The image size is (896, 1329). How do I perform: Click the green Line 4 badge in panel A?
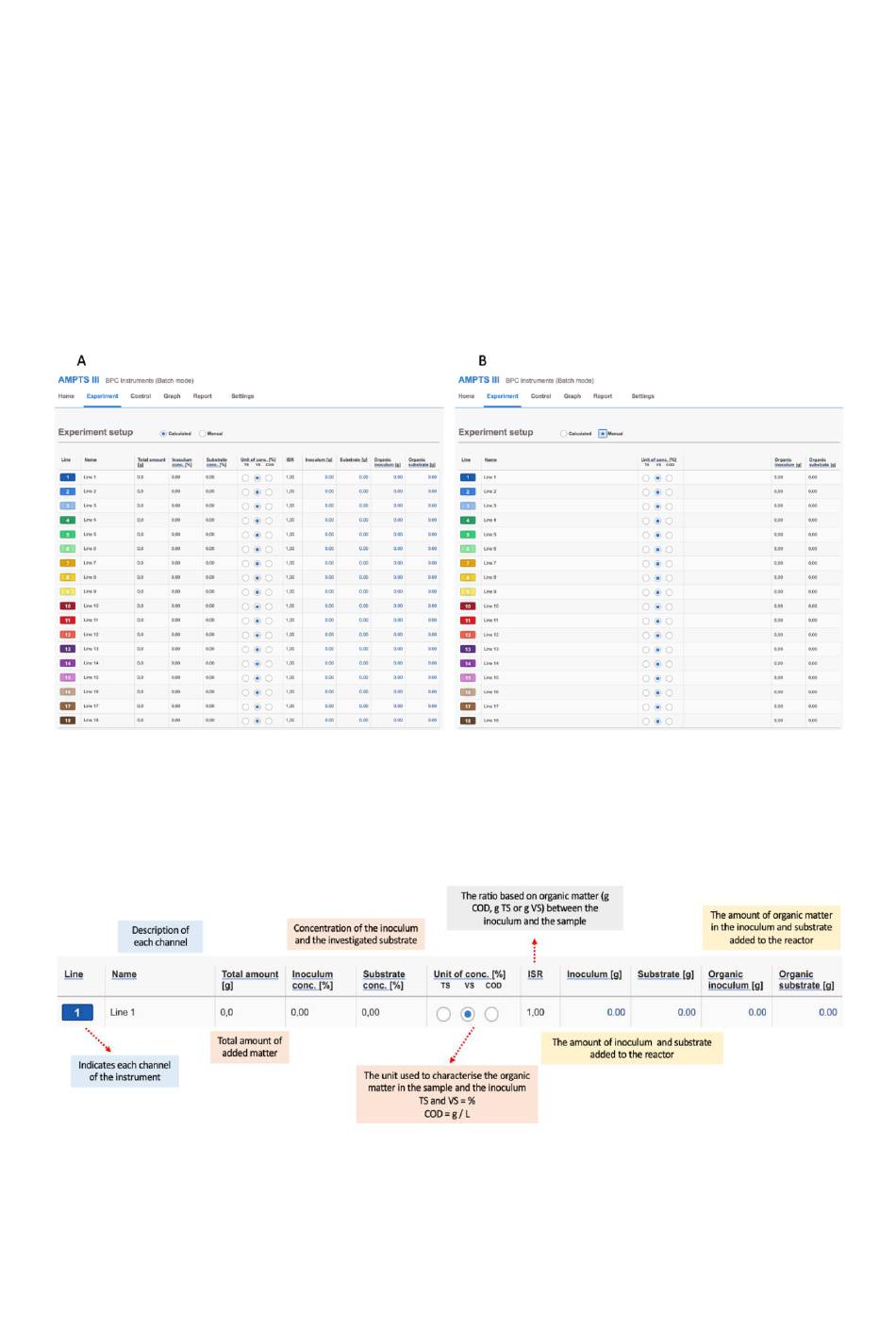point(68,520)
